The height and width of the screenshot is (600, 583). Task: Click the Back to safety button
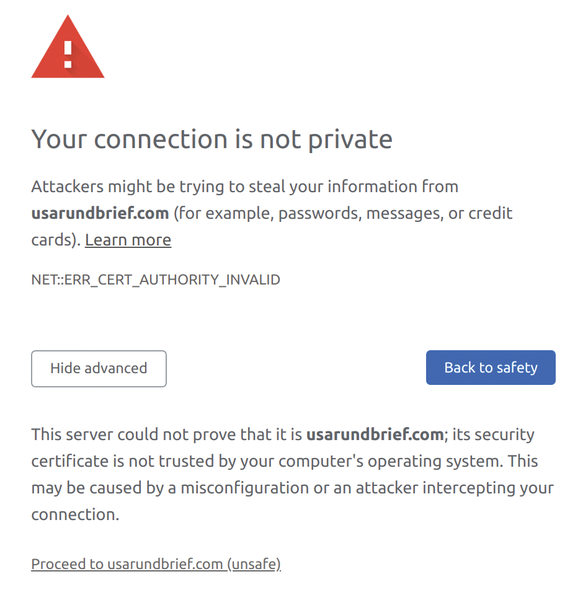491,367
